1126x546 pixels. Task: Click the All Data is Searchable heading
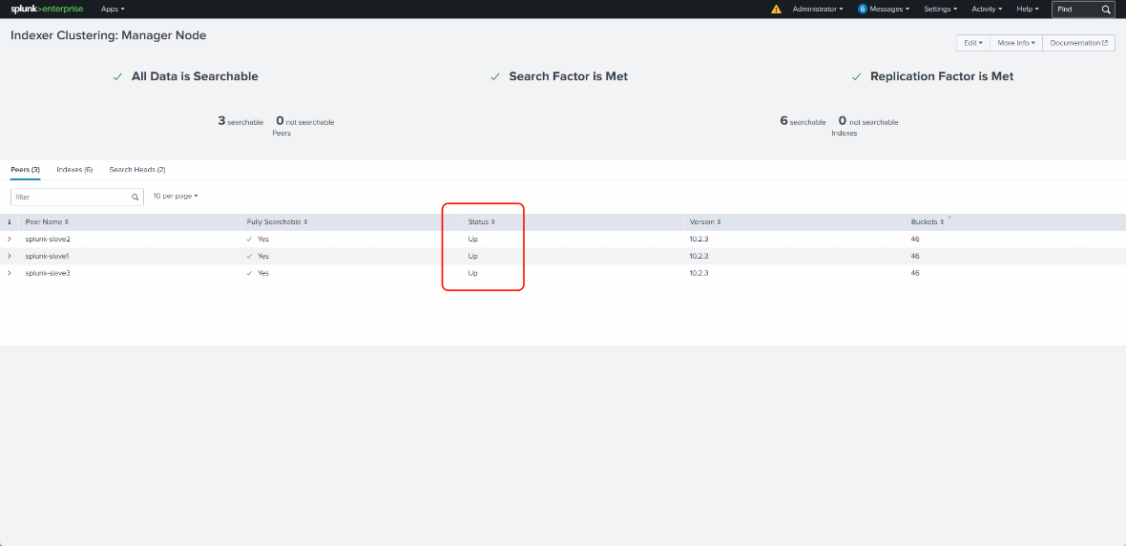(x=195, y=76)
